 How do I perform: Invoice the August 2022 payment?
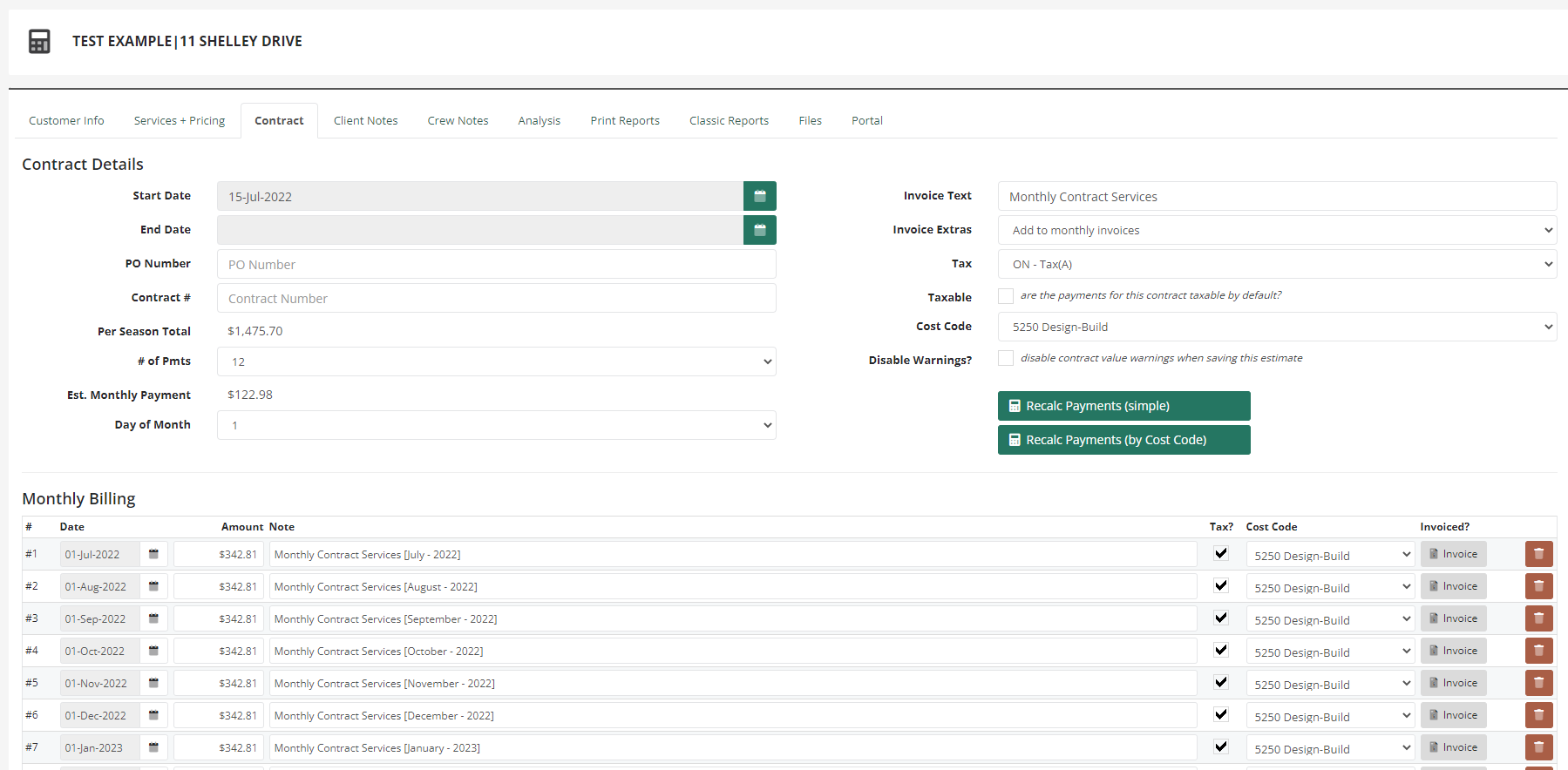coord(1453,586)
